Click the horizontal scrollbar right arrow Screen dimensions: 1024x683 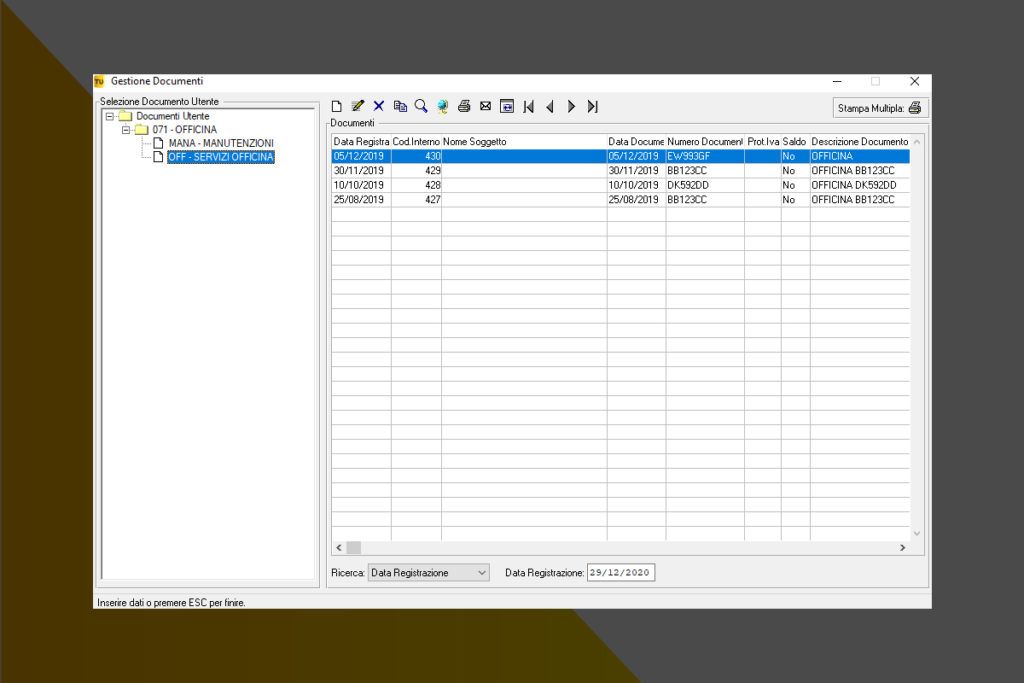pyautogui.click(x=903, y=548)
